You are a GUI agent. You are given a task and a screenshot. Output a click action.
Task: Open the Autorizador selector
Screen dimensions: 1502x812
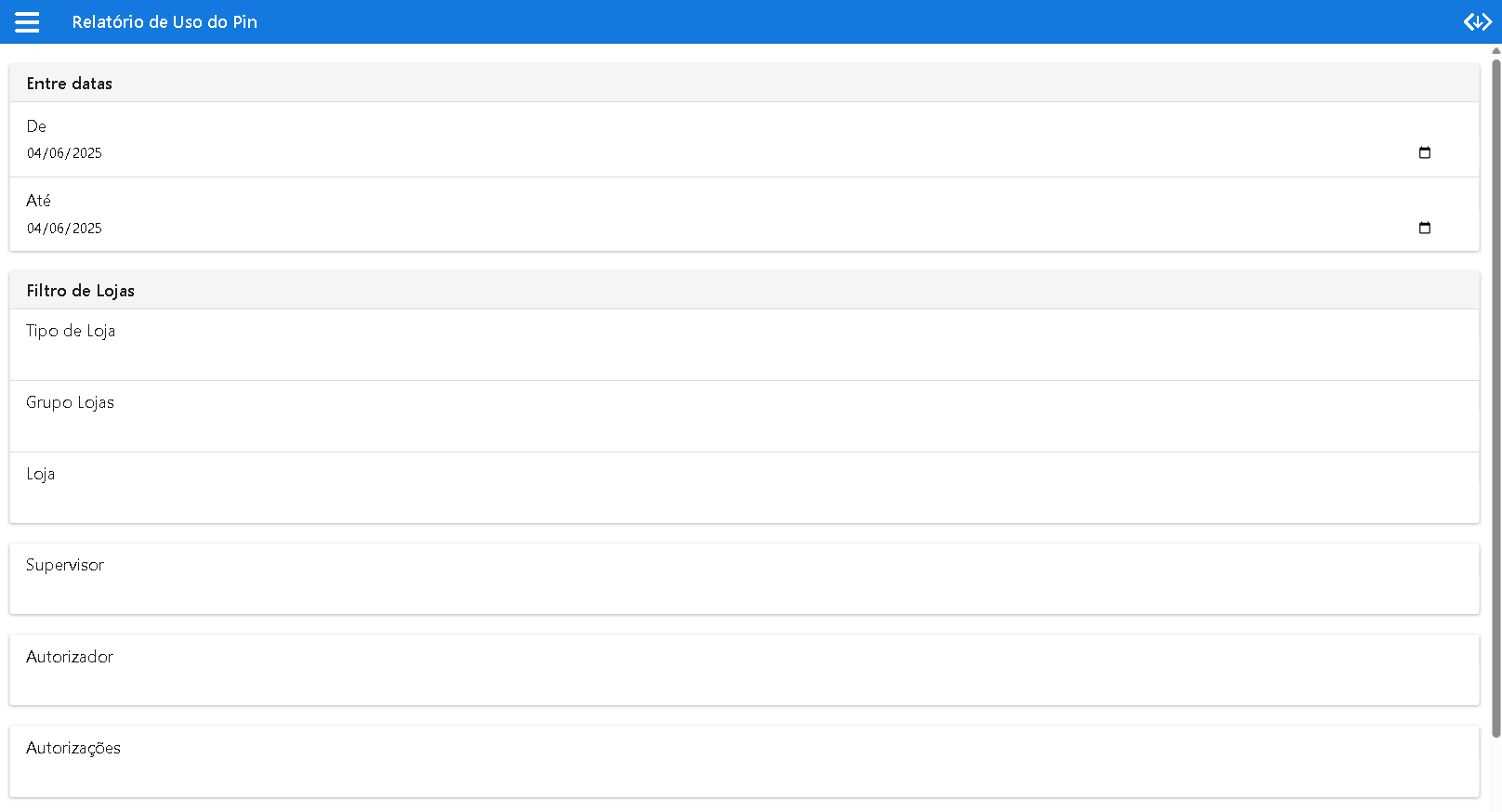coord(744,670)
